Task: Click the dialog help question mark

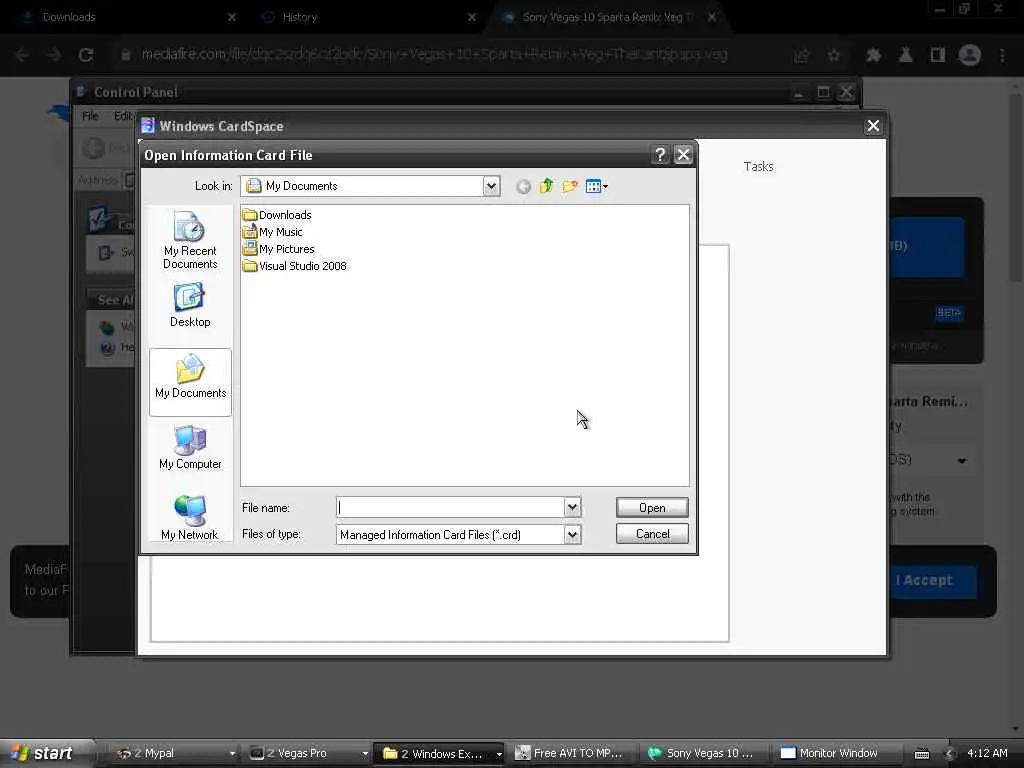Action: (x=660, y=155)
